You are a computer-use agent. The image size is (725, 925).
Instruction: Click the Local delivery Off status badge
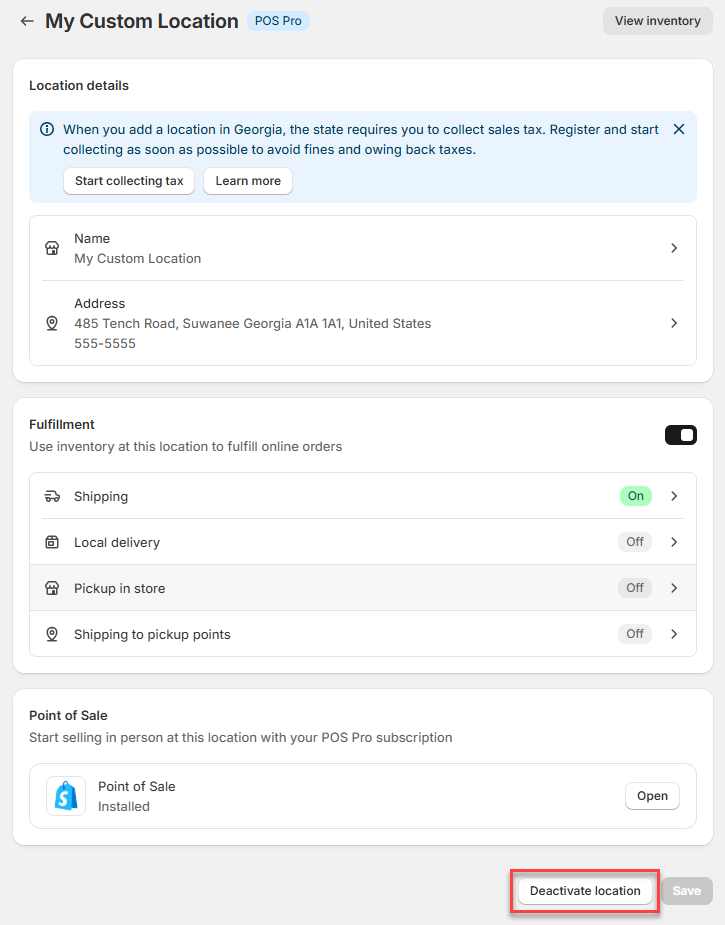click(635, 542)
